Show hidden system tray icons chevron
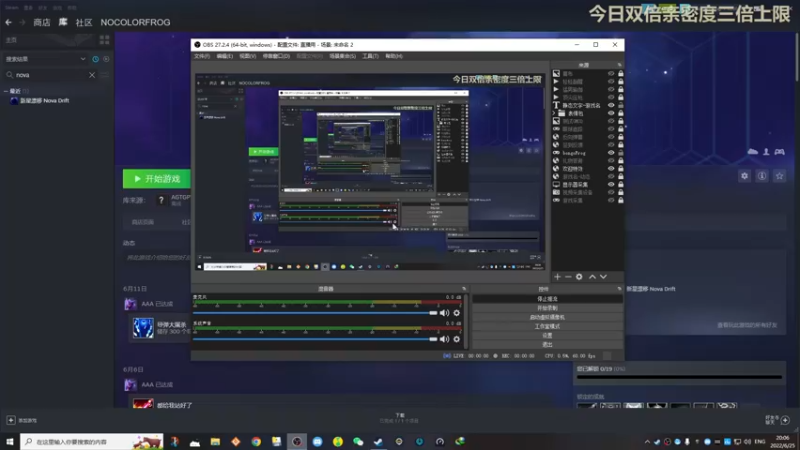This screenshot has height=450, width=800. [647, 442]
